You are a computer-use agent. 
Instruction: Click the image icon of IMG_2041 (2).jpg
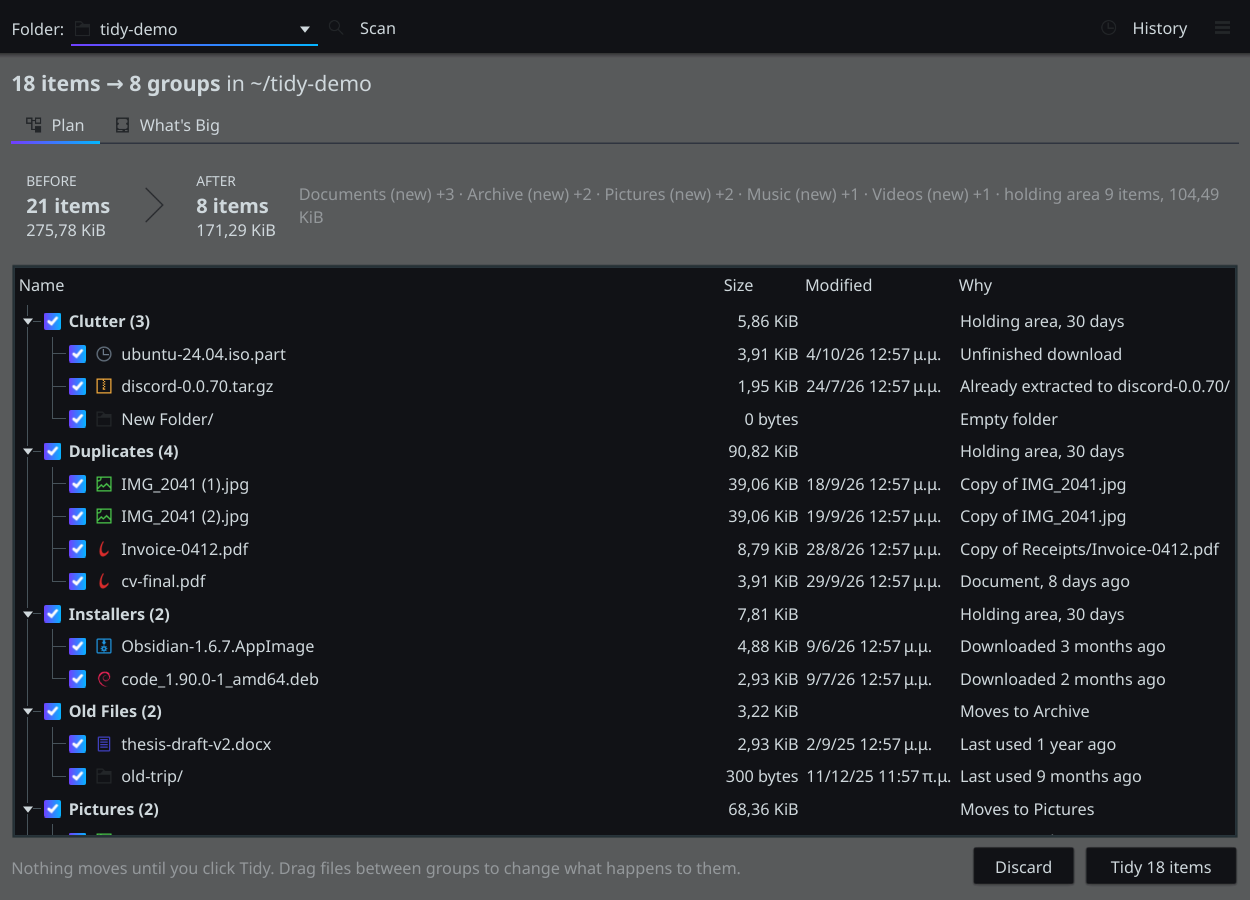[104, 516]
